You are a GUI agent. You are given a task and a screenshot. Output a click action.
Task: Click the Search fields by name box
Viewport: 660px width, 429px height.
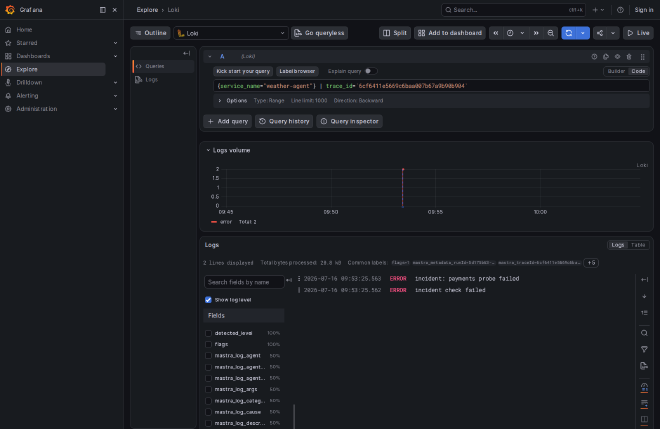click(244, 282)
